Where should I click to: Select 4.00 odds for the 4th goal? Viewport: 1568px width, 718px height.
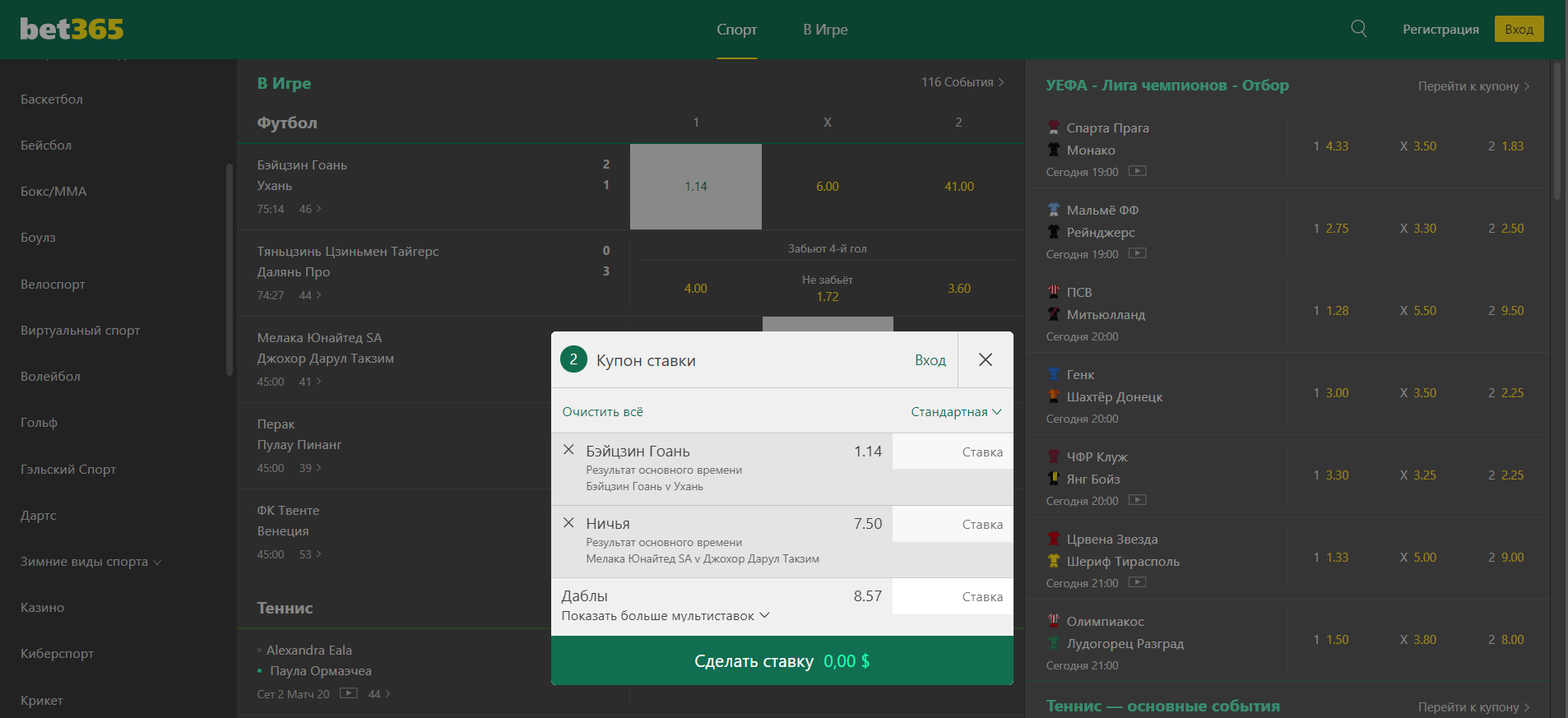(x=696, y=289)
